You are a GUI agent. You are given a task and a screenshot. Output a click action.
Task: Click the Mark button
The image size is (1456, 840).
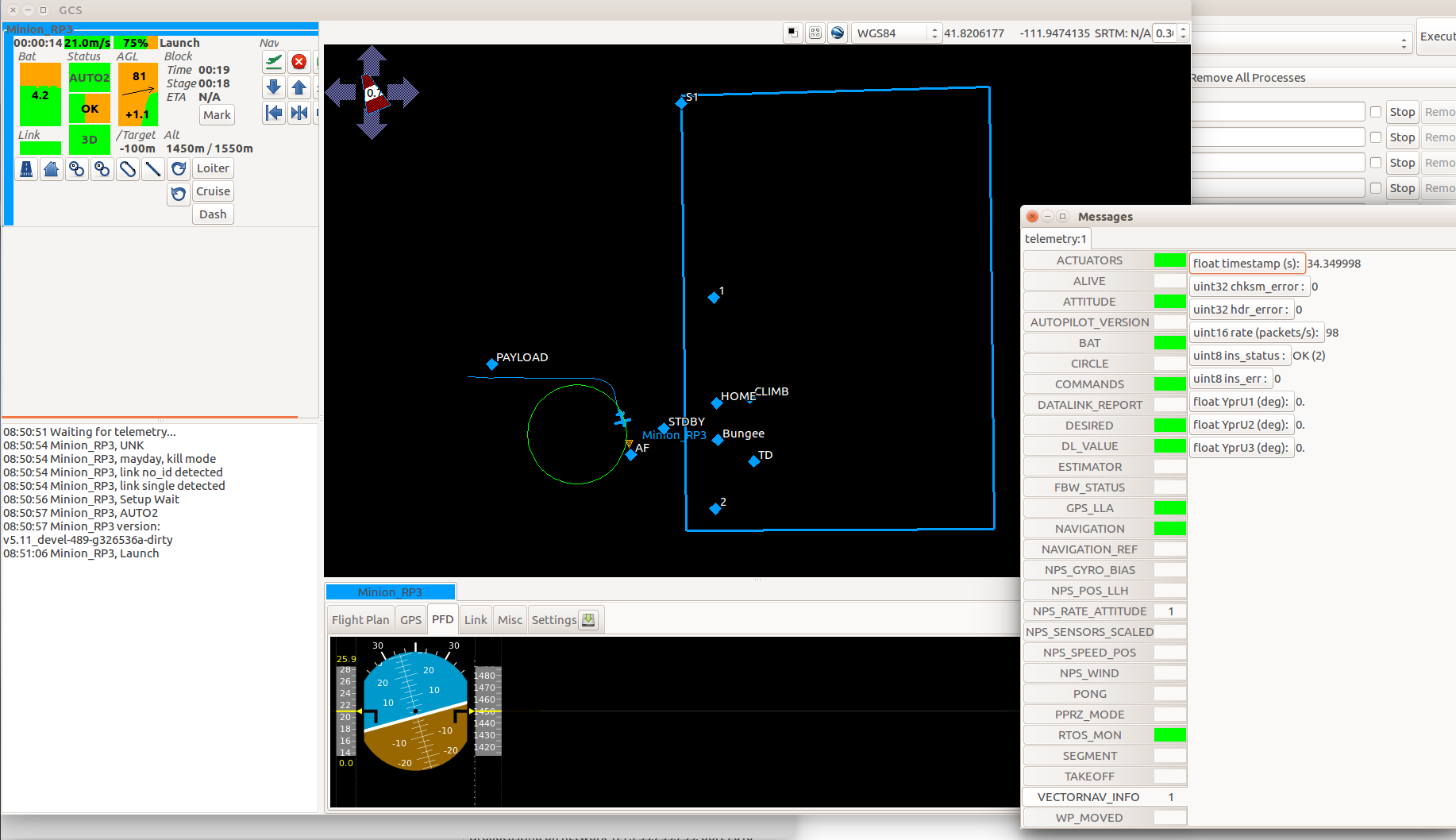[x=217, y=115]
